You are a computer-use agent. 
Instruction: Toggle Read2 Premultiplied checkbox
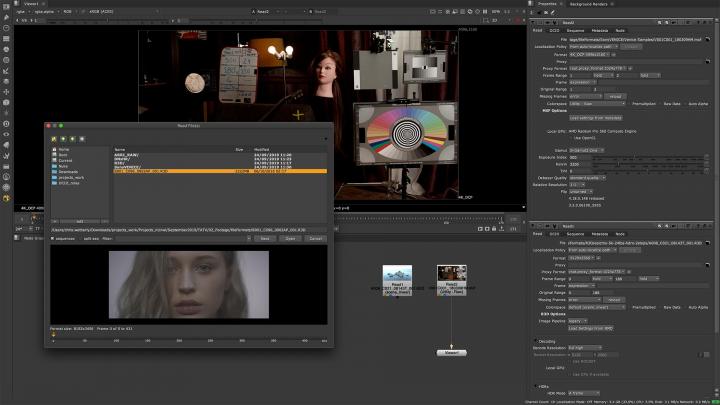pyautogui.click(x=630, y=104)
